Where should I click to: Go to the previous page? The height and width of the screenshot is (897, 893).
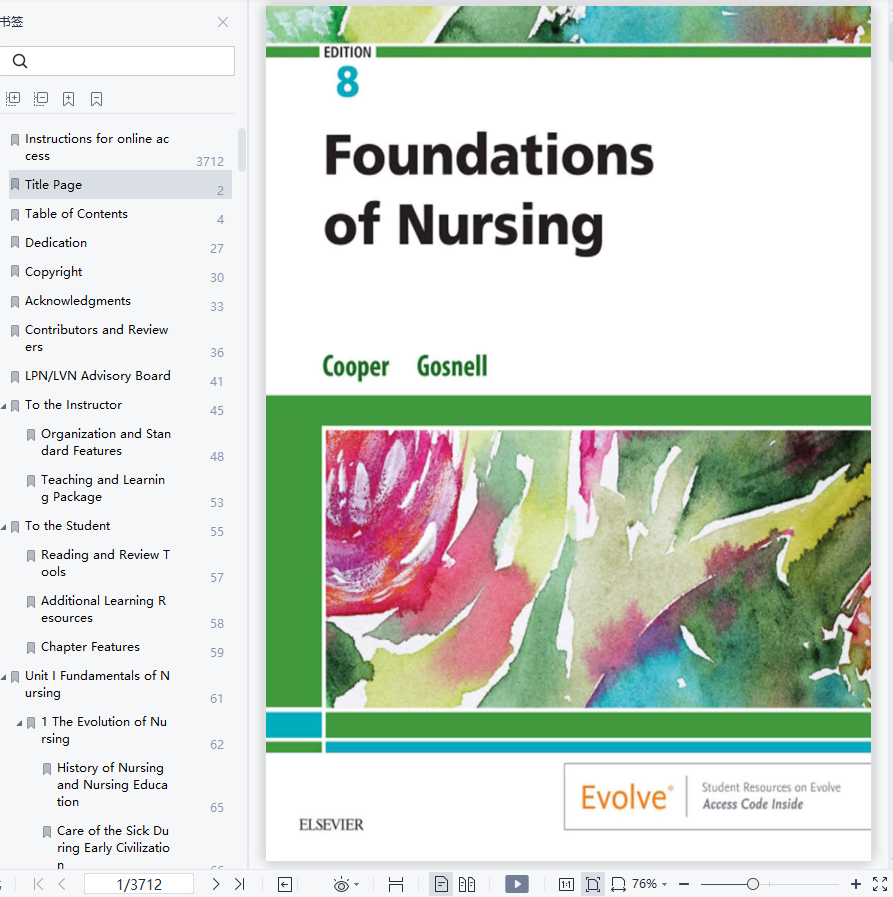click(62, 884)
